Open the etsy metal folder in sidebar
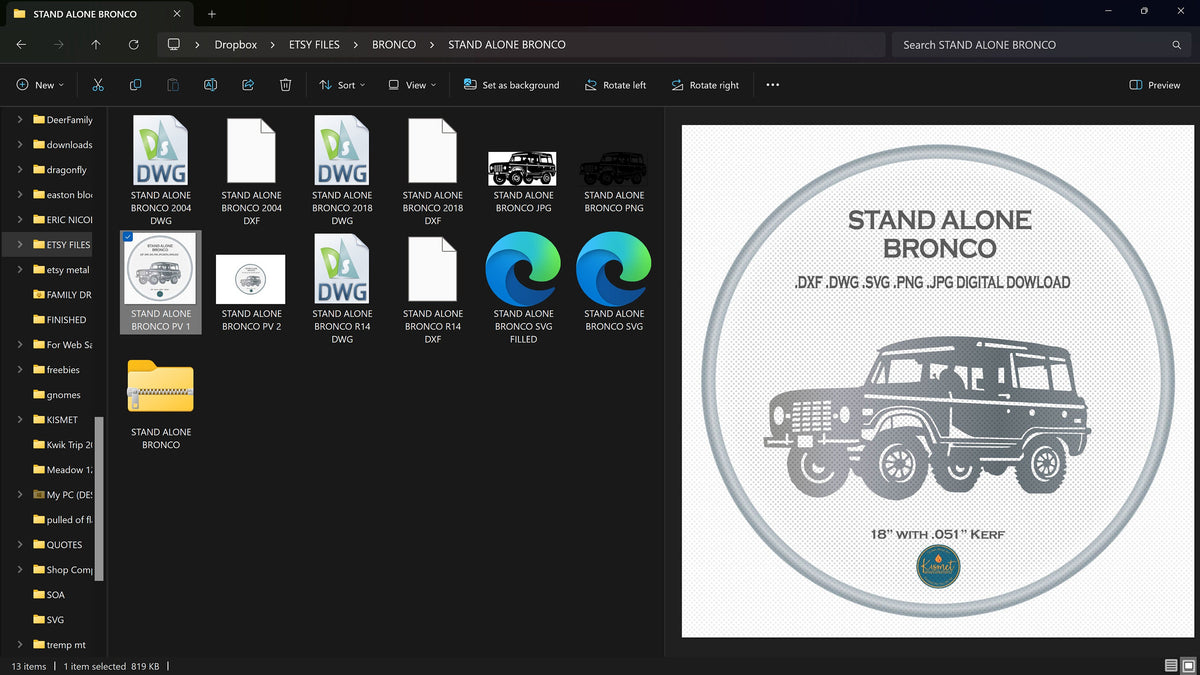 pos(62,269)
